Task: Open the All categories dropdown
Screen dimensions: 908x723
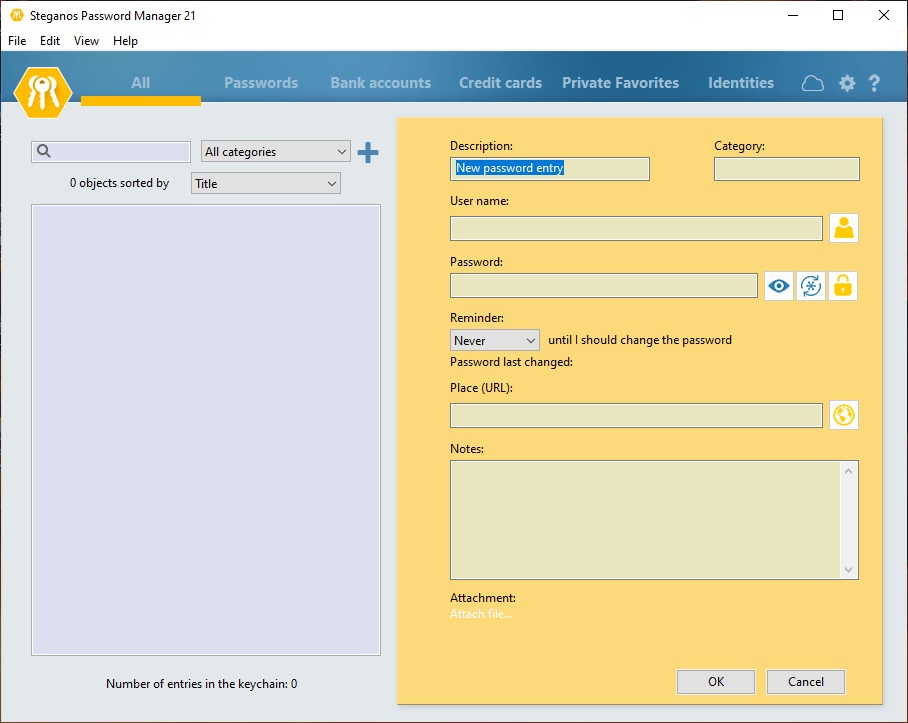Action: click(275, 151)
